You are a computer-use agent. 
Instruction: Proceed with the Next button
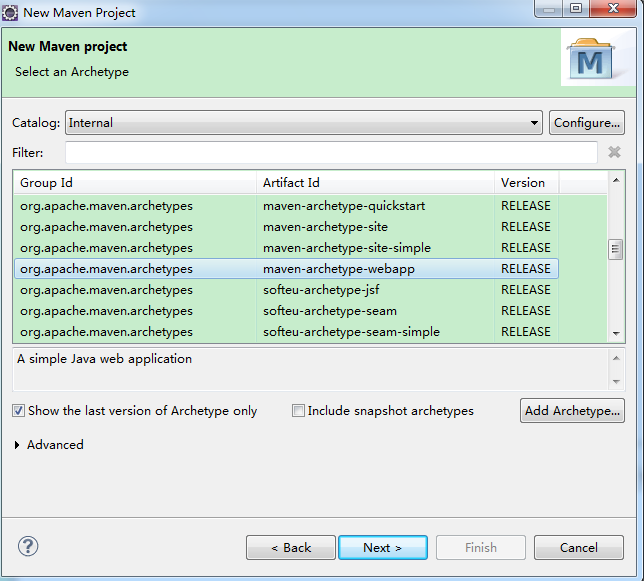(x=383, y=547)
